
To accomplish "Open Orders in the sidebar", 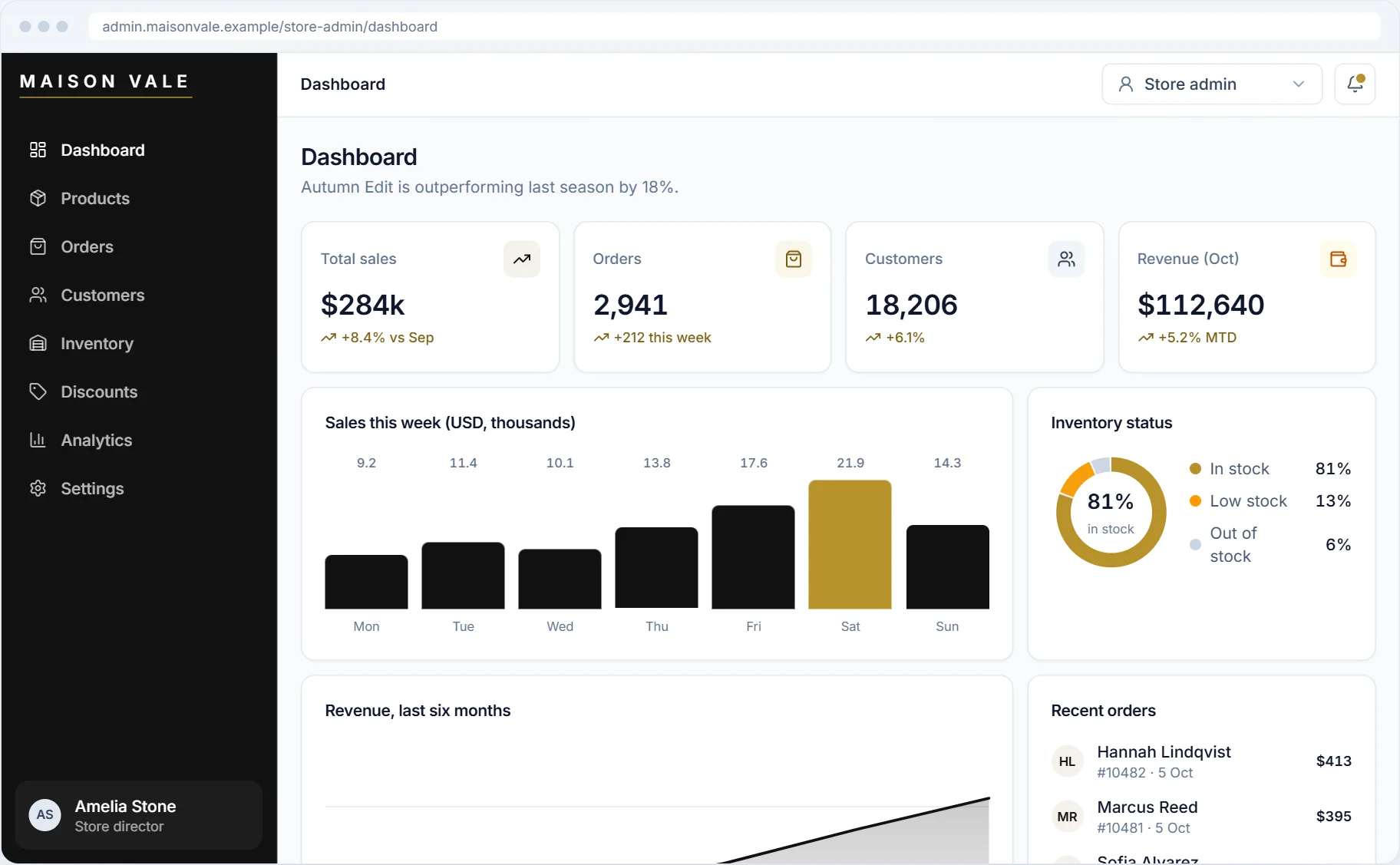I will click(139, 246).
